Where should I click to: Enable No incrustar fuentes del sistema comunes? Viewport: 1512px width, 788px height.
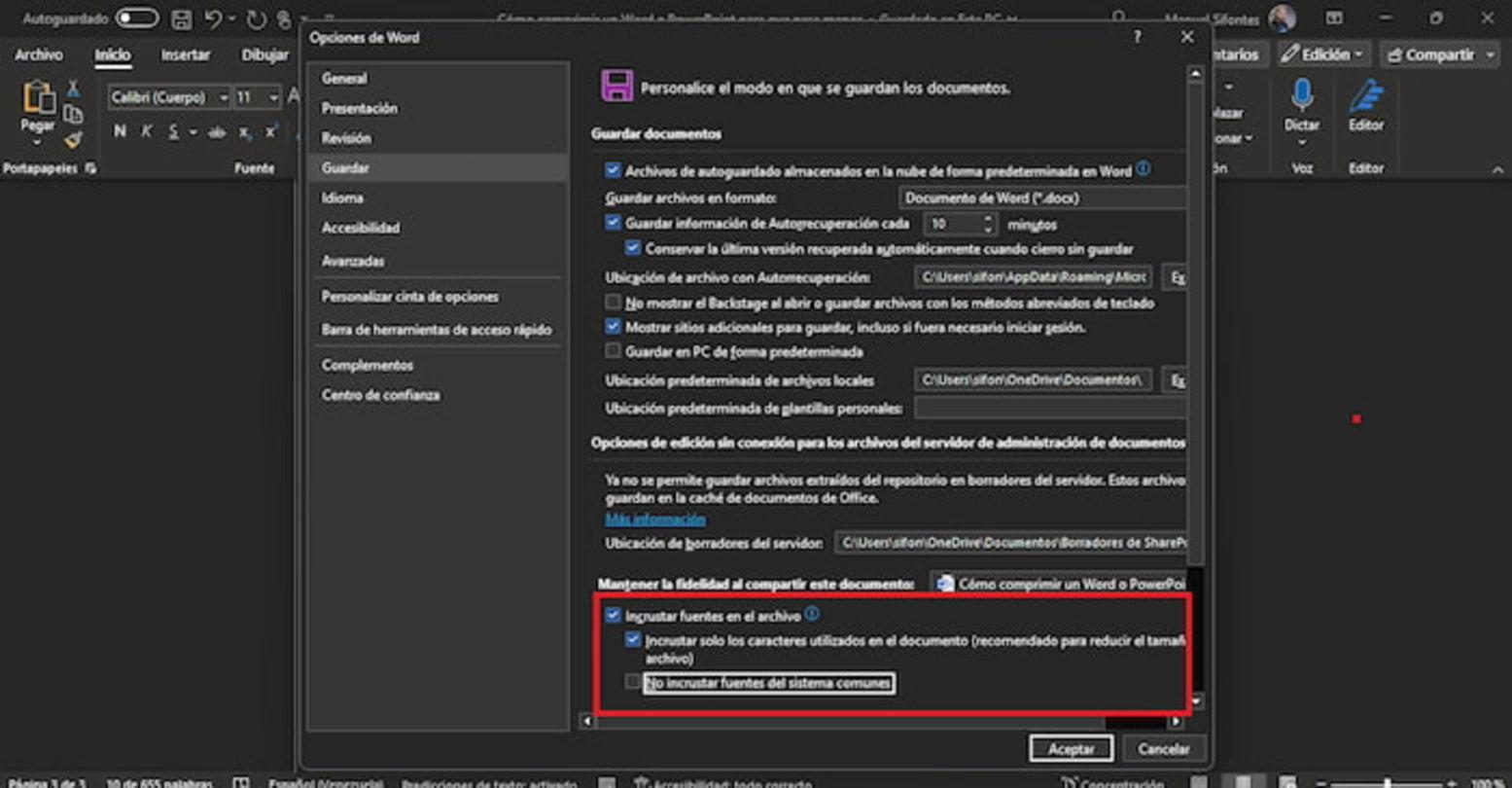point(631,683)
